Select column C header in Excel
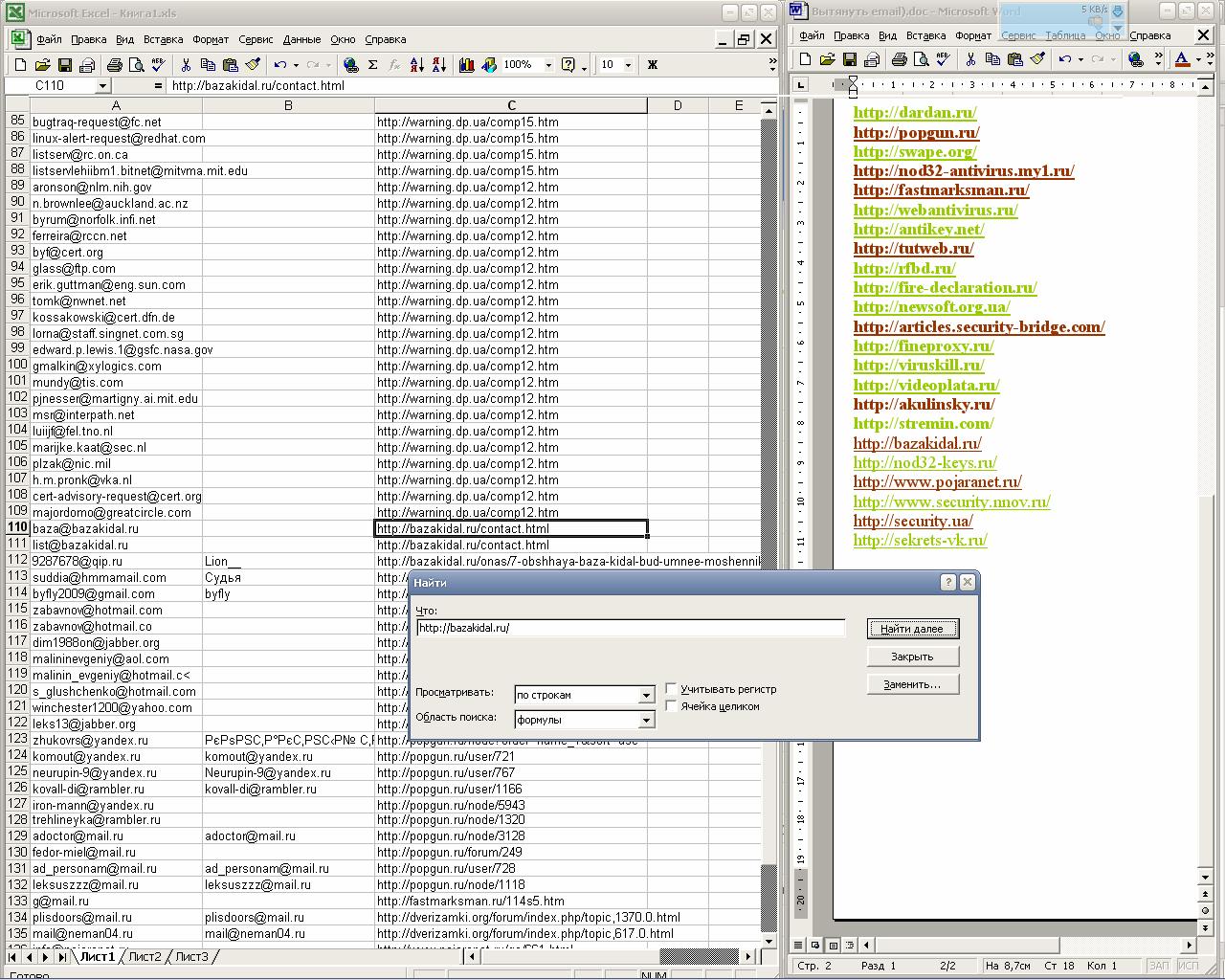This screenshot has height=980, width=1225. click(510, 105)
